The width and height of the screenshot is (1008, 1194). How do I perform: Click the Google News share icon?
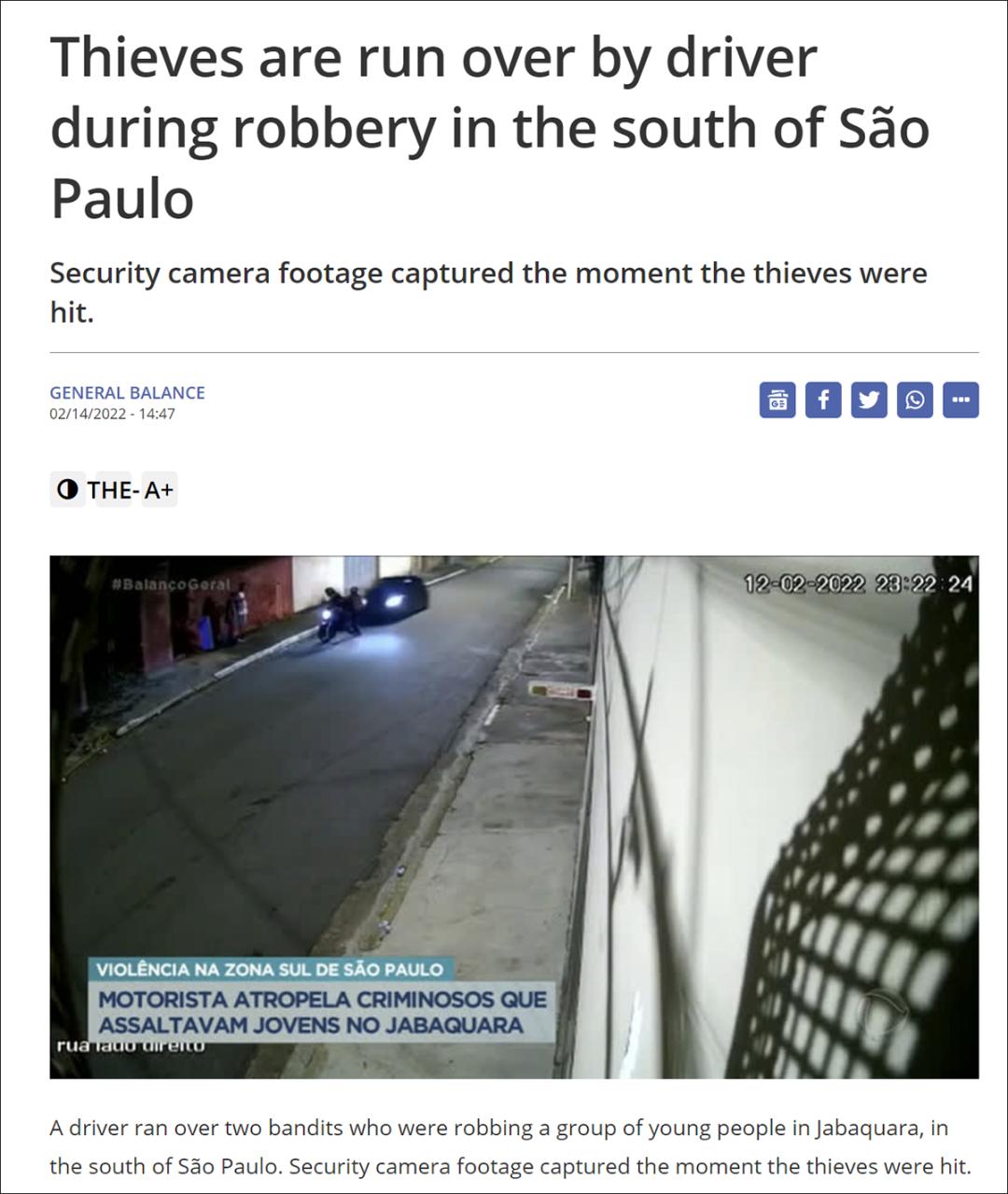coord(777,400)
